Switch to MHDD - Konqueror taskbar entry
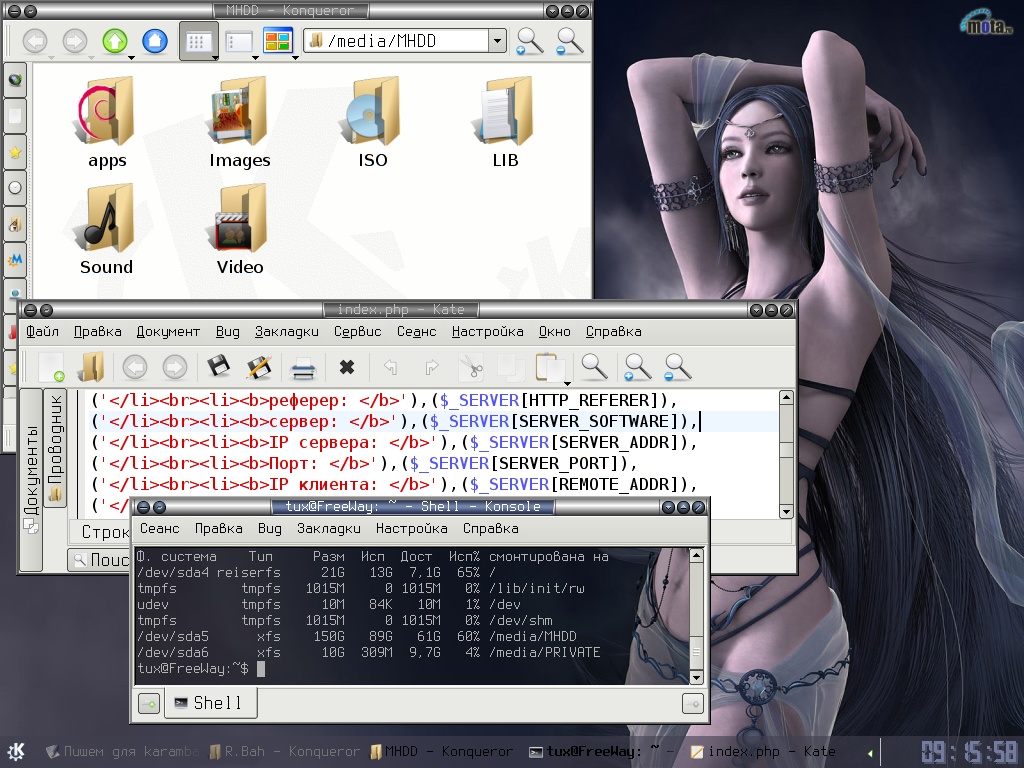 [441, 752]
